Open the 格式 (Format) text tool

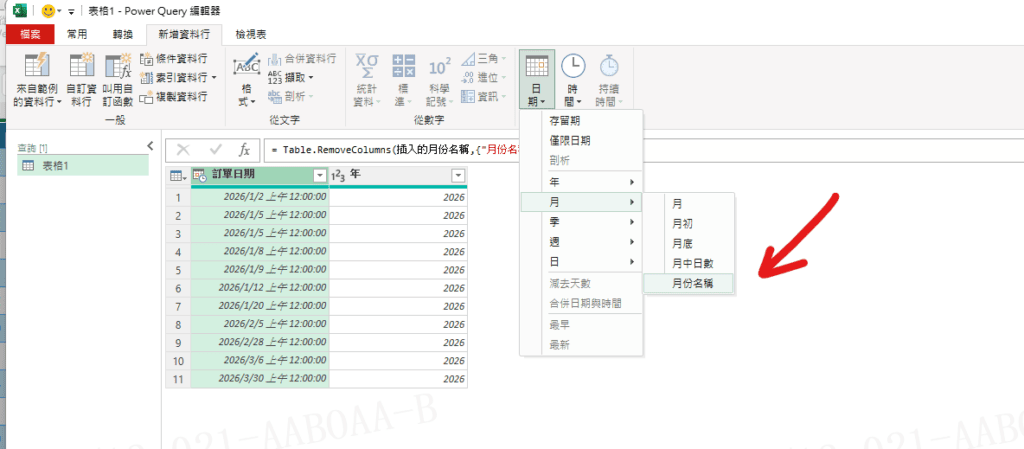(x=246, y=80)
